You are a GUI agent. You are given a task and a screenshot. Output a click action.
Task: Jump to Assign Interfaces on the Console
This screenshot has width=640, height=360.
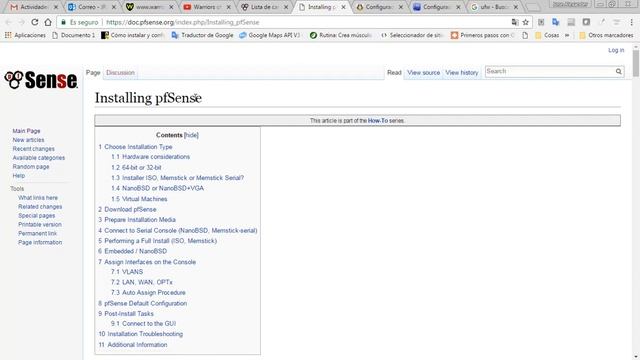(x=147, y=262)
